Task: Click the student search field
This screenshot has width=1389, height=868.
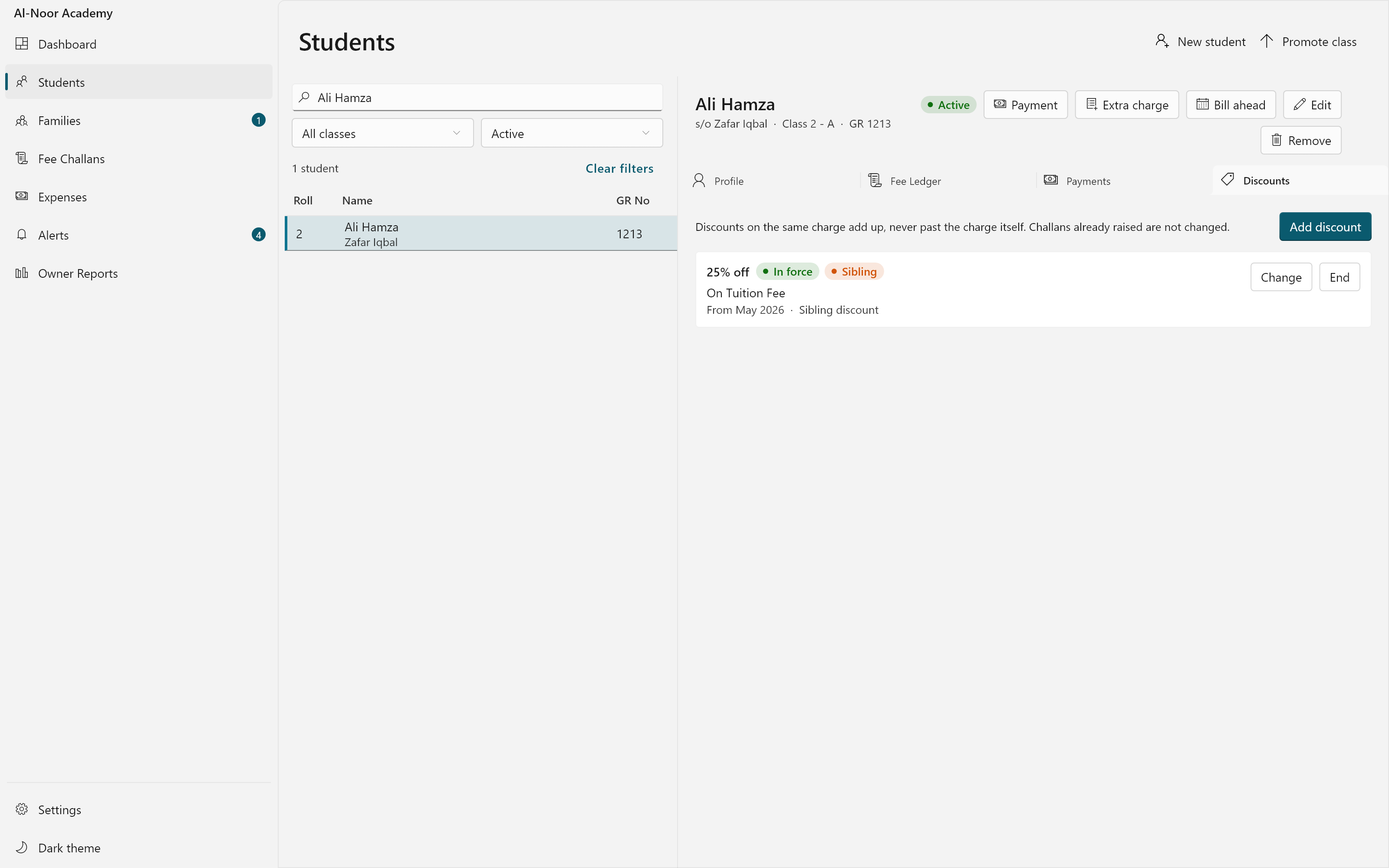Action: [x=477, y=98]
